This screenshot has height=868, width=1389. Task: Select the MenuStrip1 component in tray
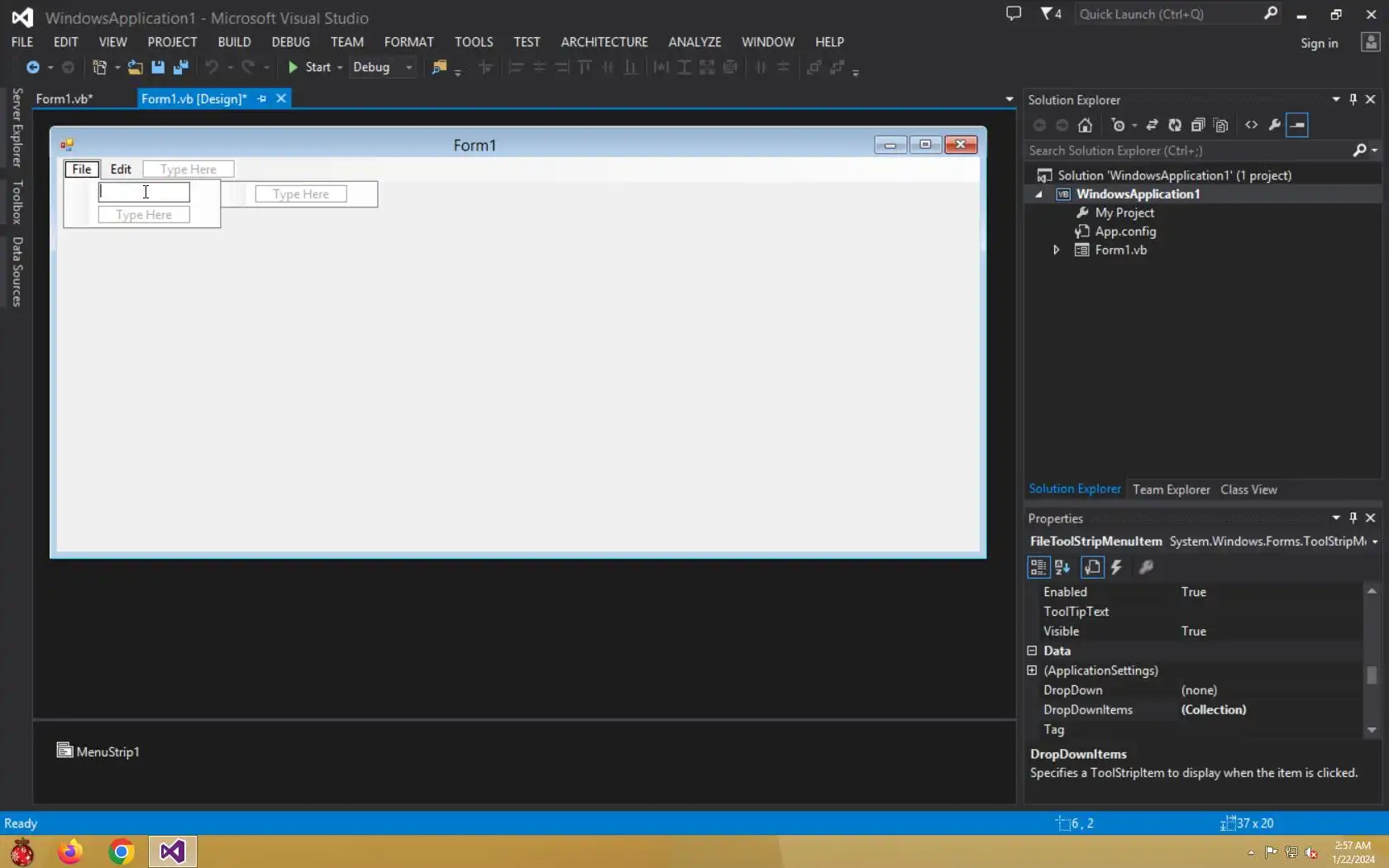tap(98, 751)
